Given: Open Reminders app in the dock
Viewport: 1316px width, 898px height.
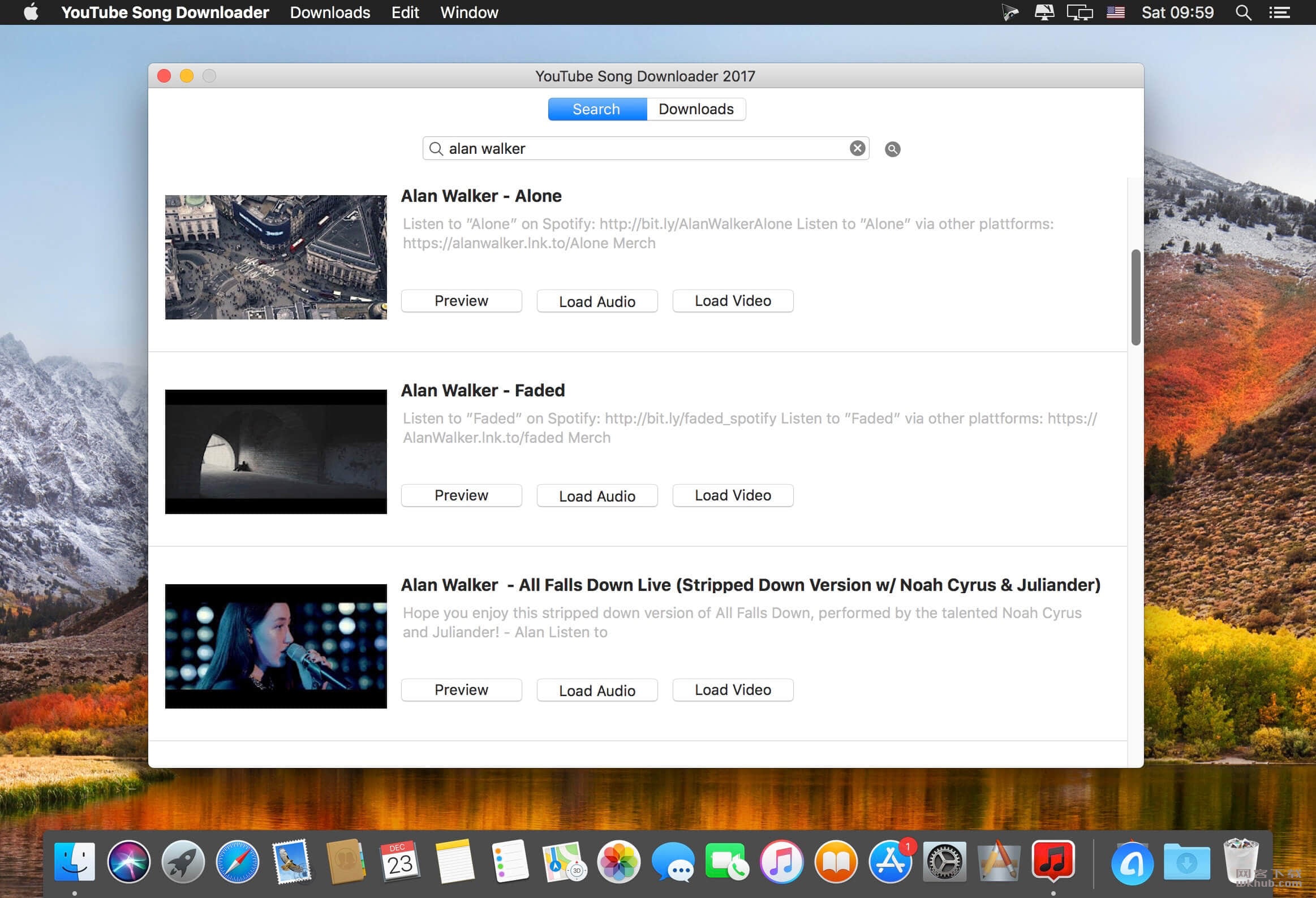Looking at the screenshot, I should tap(510, 862).
